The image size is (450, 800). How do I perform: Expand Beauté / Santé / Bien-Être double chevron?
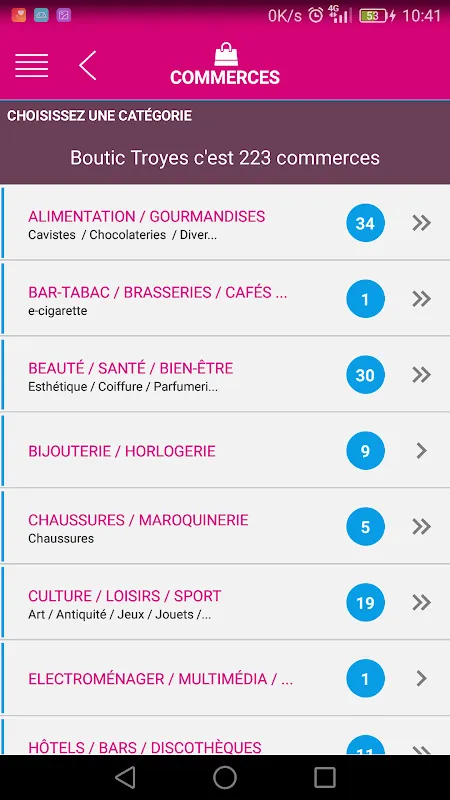pos(422,375)
